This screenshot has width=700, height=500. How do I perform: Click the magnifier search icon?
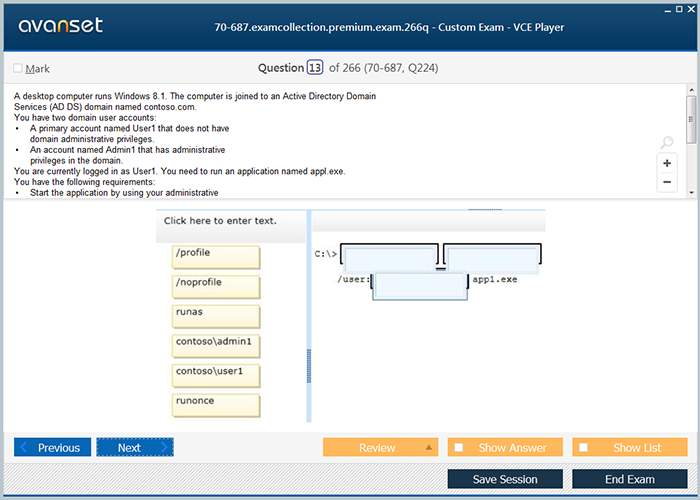pyautogui.click(x=667, y=142)
